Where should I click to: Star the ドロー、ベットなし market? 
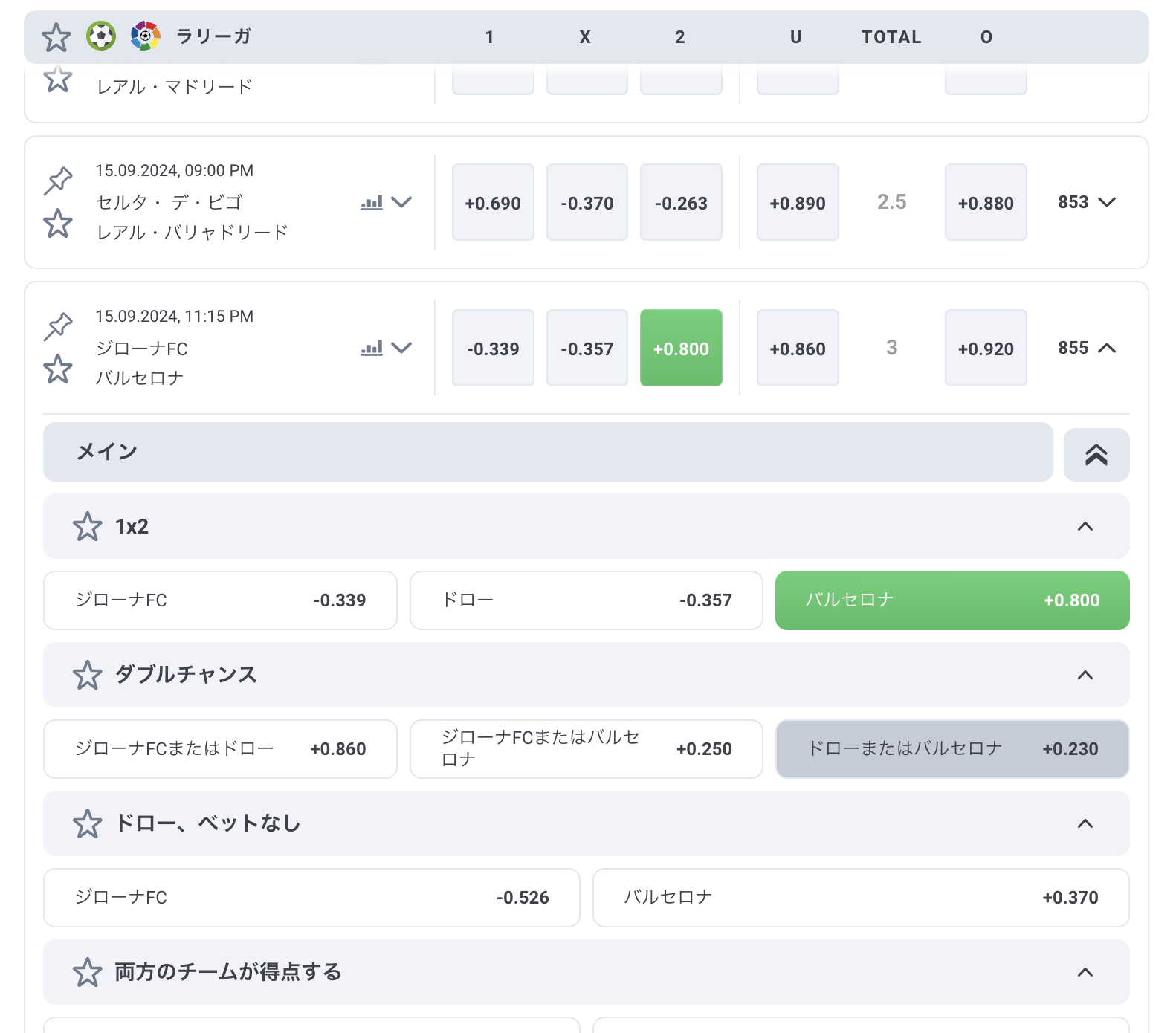(x=87, y=823)
